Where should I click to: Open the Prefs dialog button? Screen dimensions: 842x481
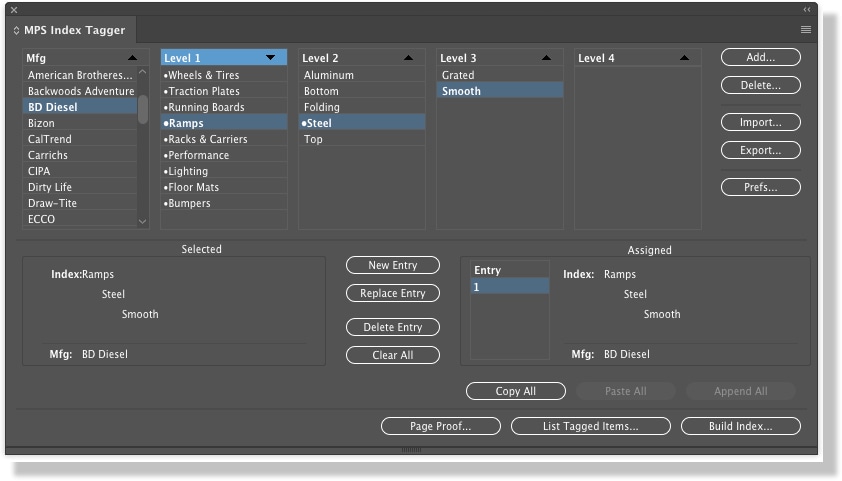tap(760, 187)
